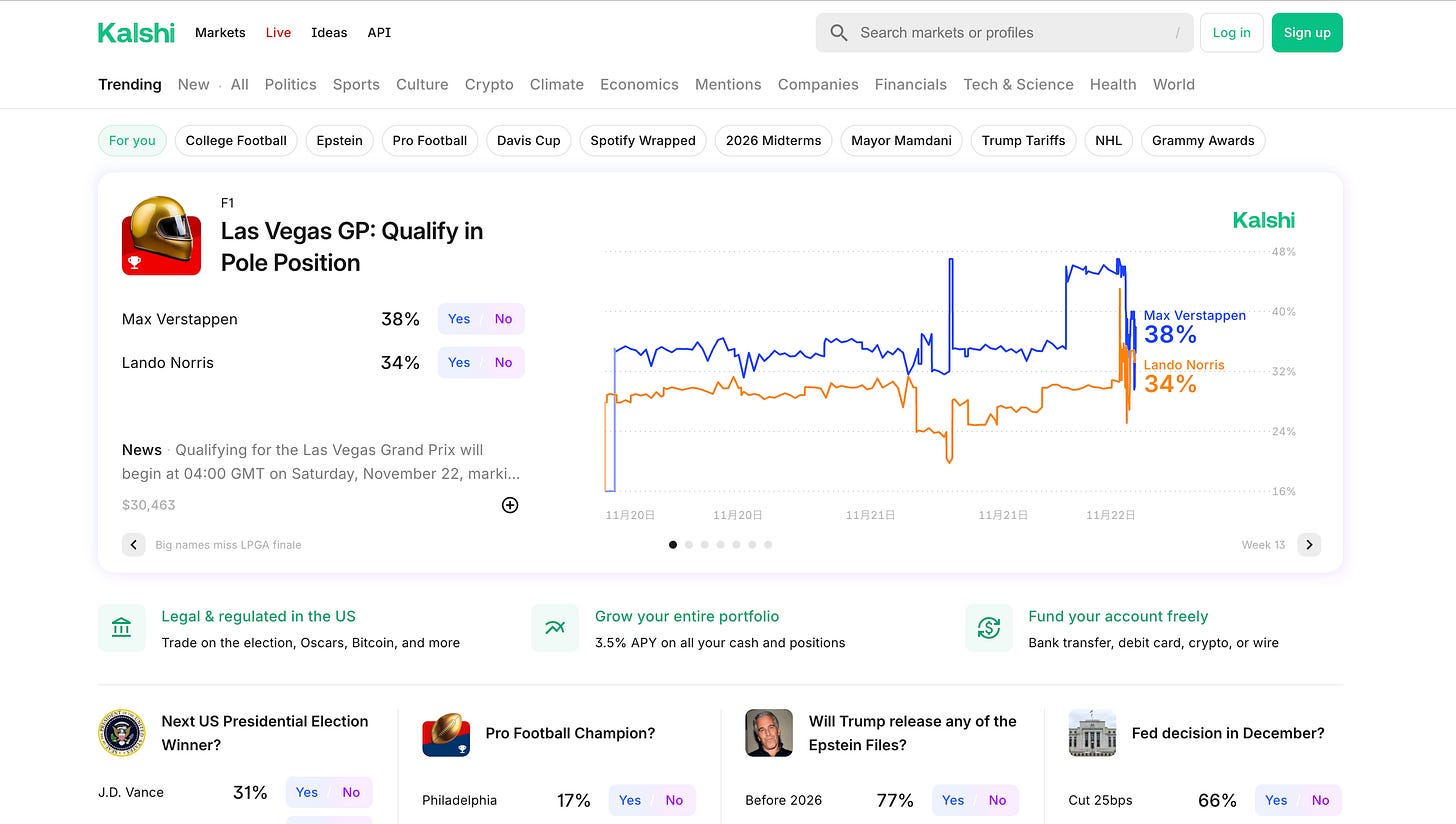This screenshot has height=824, width=1456.
Task: Select the Trending tab
Action: click(130, 84)
